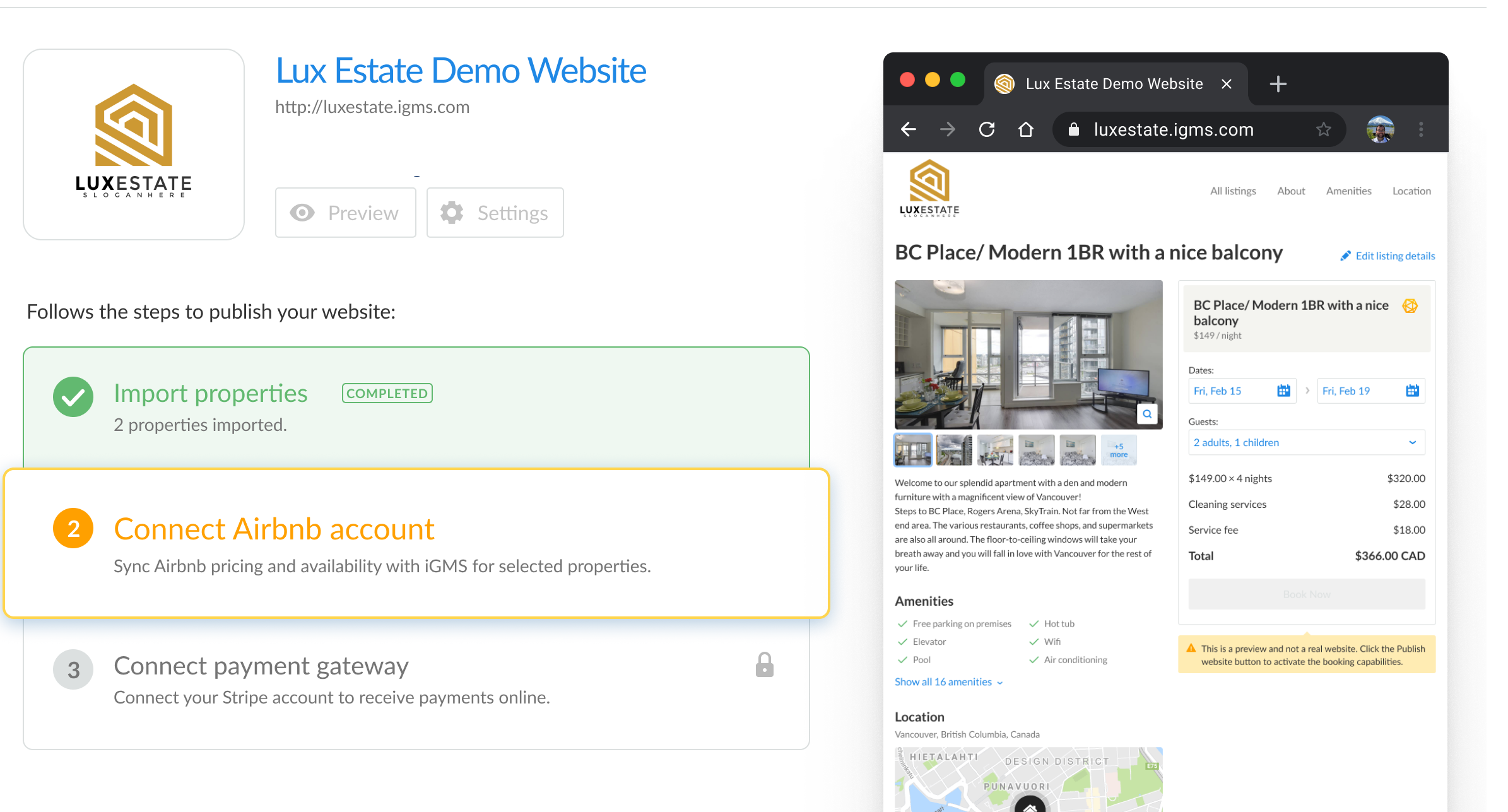The image size is (1508, 812).
Task: Select the fifth photo thumbnail
Action: coord(1078,450)
